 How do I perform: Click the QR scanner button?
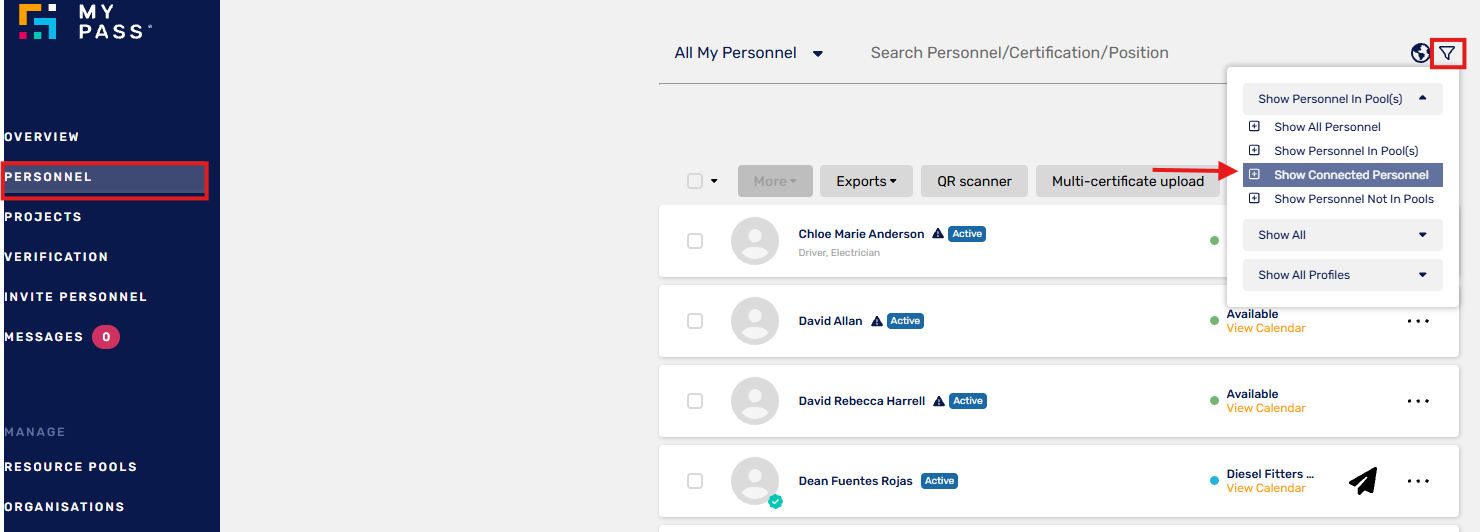[974, 181]
